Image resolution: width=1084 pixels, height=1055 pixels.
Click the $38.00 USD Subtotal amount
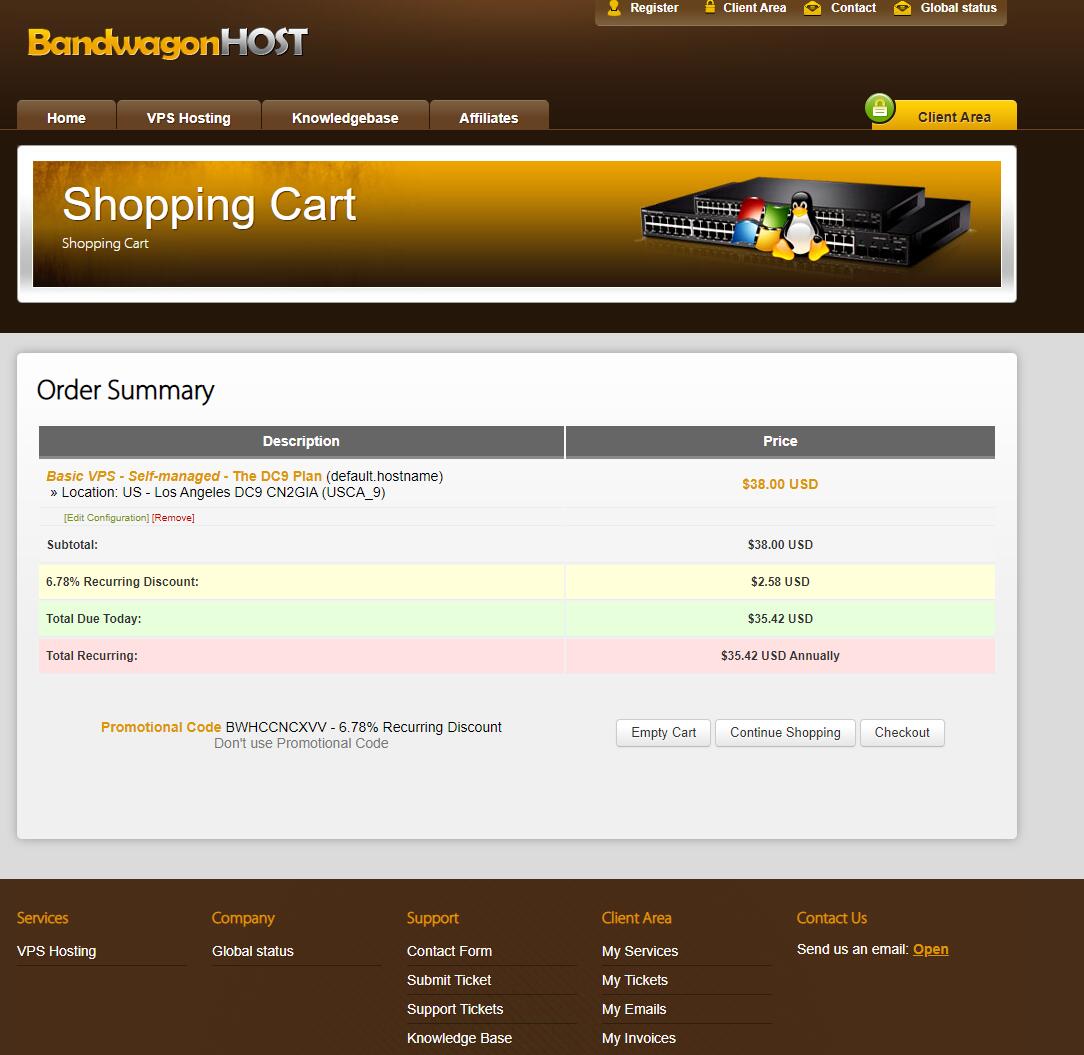[x=780, y=545]
